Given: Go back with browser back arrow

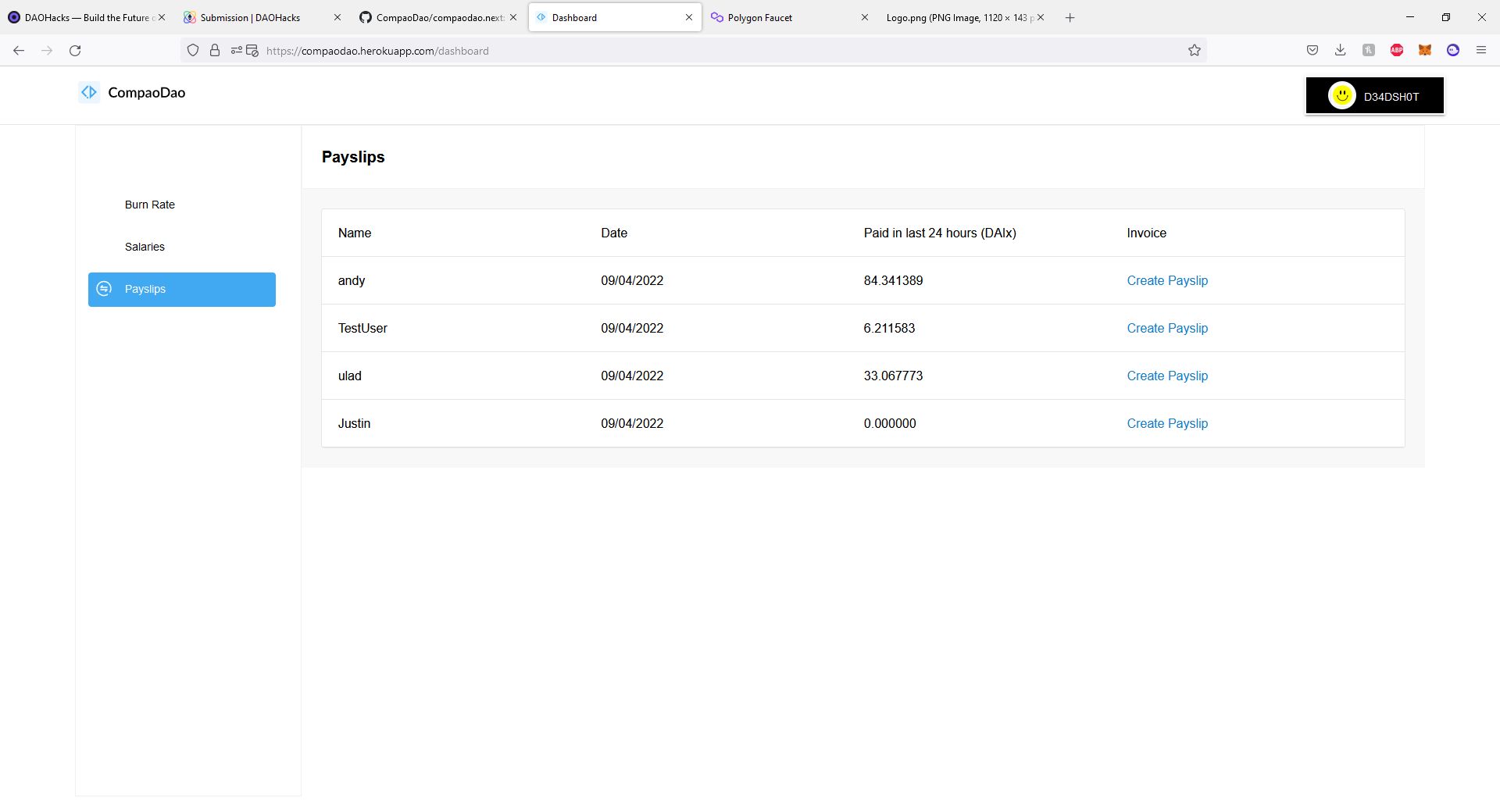Looking at the screenshot, I should coord(19,51).
